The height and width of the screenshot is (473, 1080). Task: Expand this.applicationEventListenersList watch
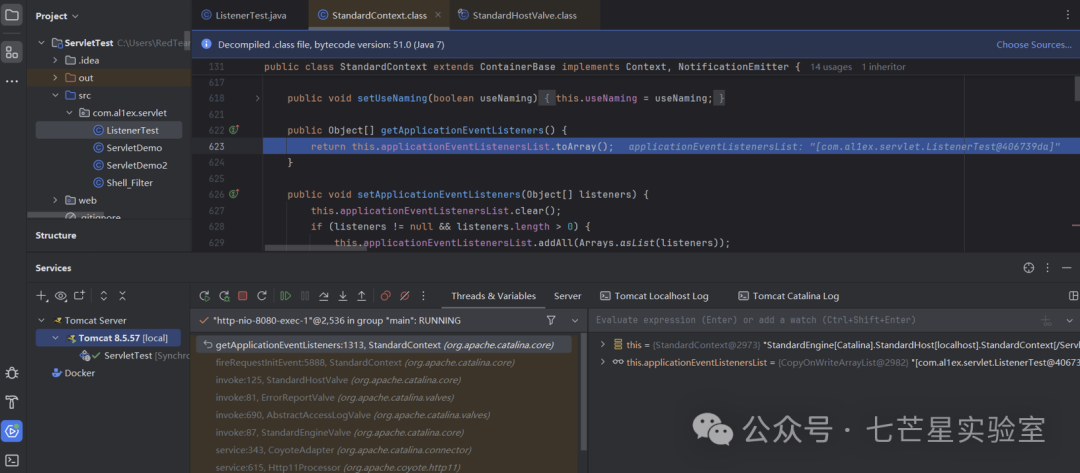(603, 361)
